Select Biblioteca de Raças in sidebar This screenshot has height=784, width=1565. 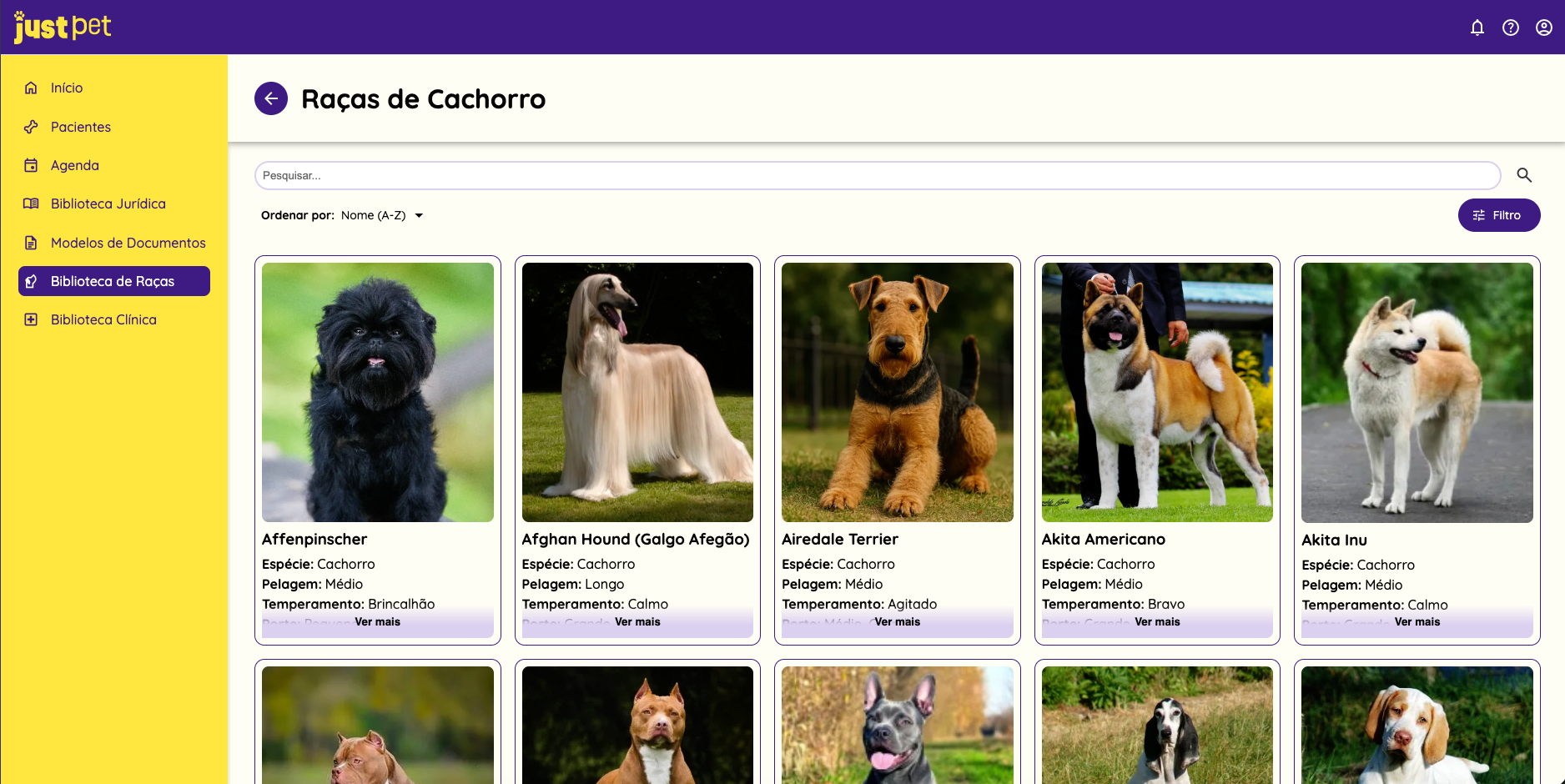114,281
